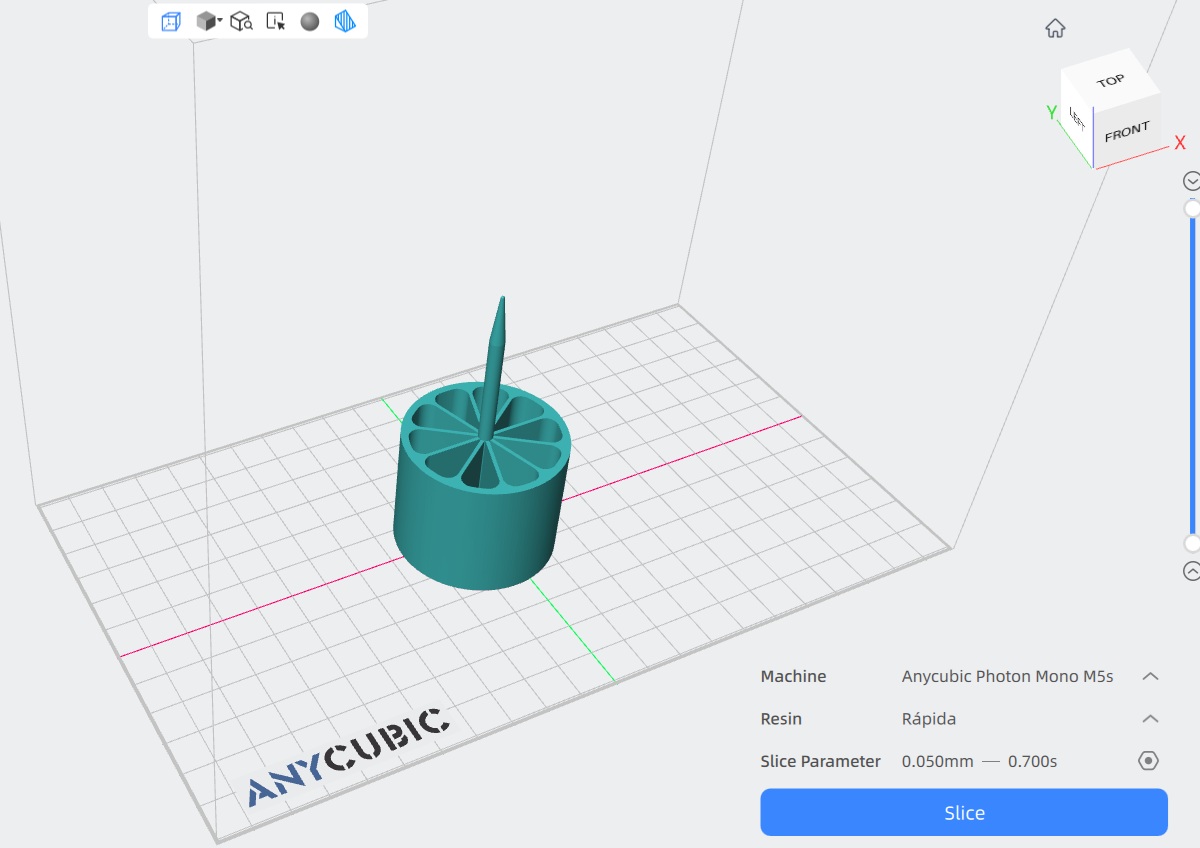Click the cube with magnifier inspect icon
This screenshot has width=1200, height=848.
241,21
